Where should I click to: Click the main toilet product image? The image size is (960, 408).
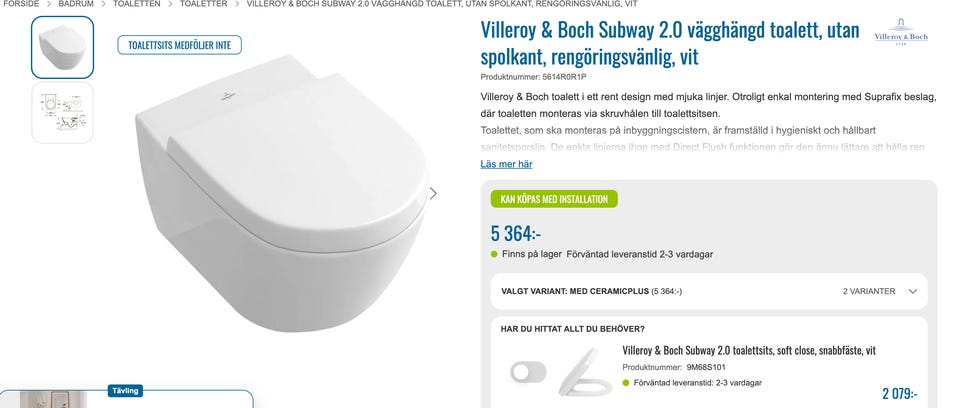tap(282, 193)
